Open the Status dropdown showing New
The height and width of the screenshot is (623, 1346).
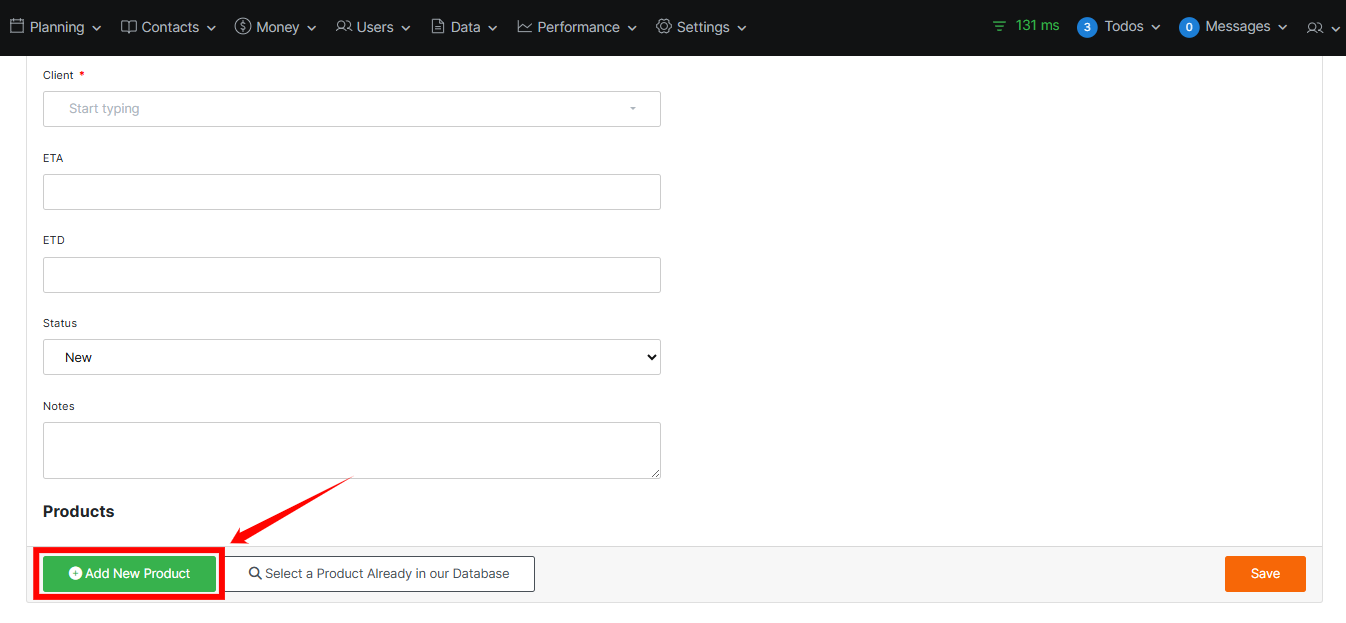[x=351, y=357]
